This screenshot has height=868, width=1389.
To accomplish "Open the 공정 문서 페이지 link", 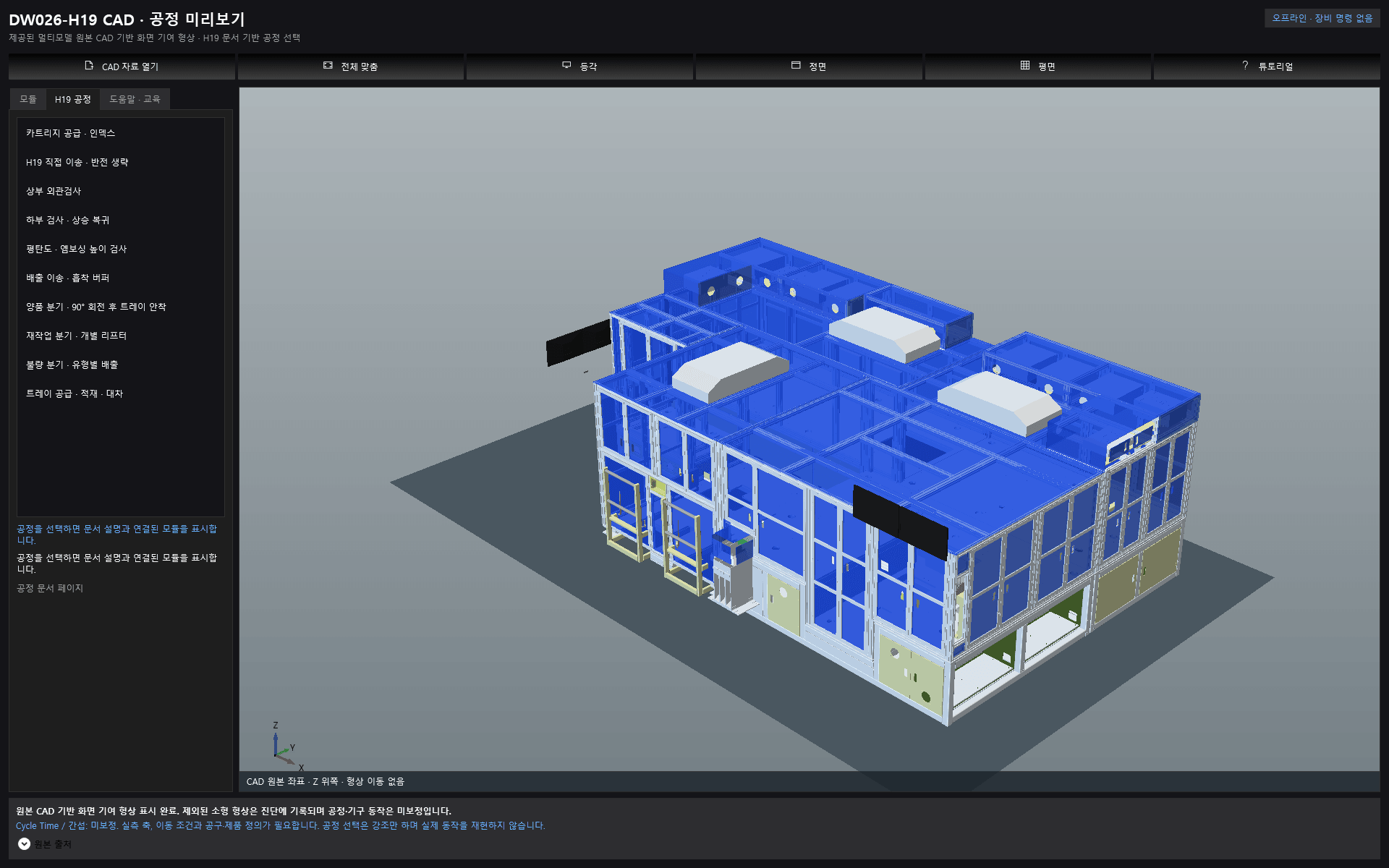I will 50,588.
